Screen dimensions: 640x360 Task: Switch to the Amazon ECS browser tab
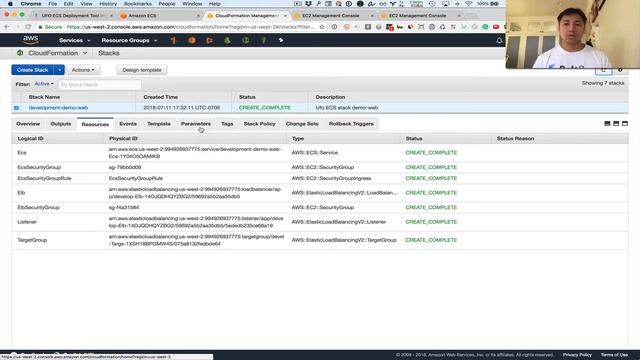(160, 16)
